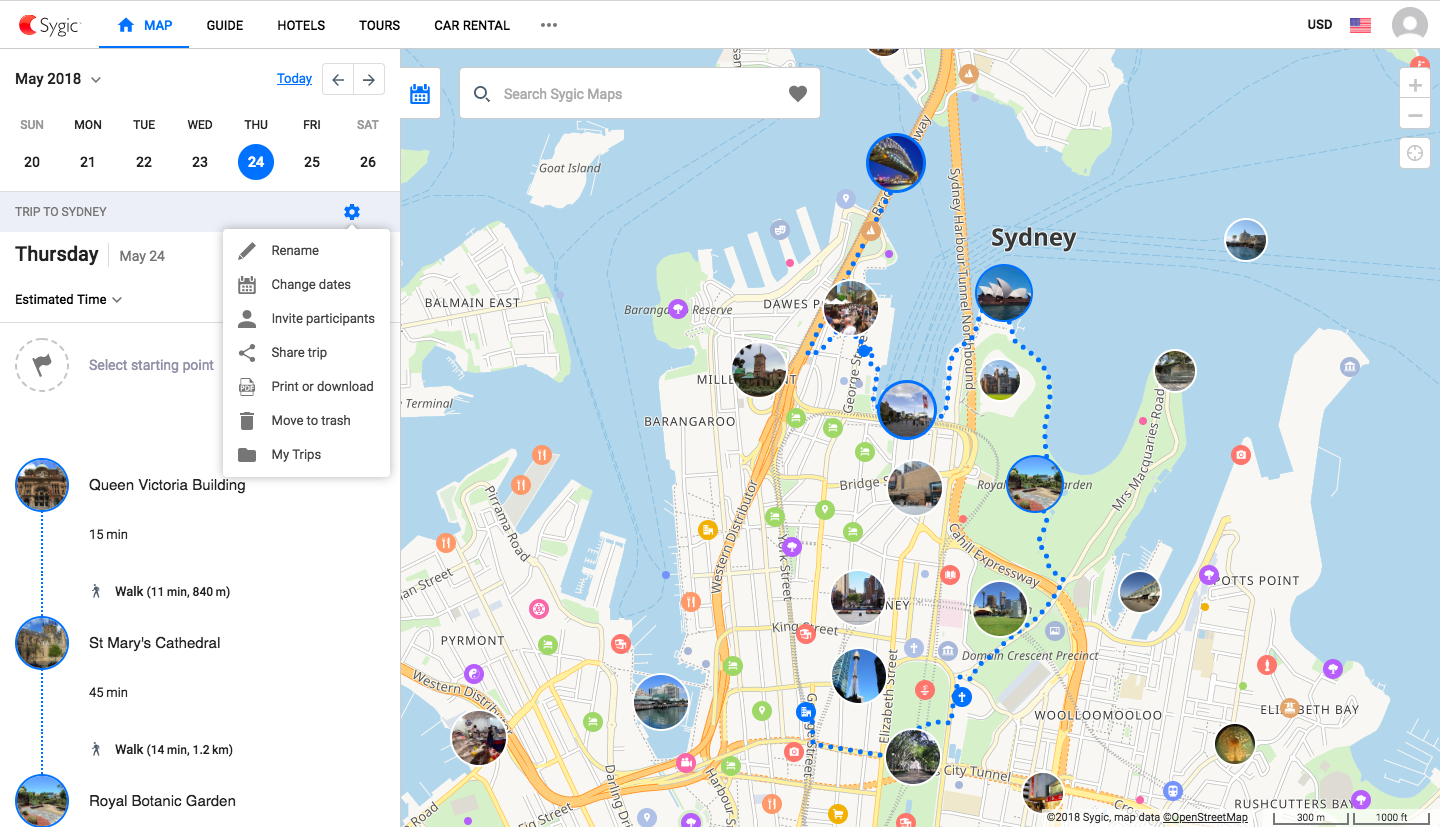
Task: Choose Print or download from the trip menu
Action: pos(306,387)
